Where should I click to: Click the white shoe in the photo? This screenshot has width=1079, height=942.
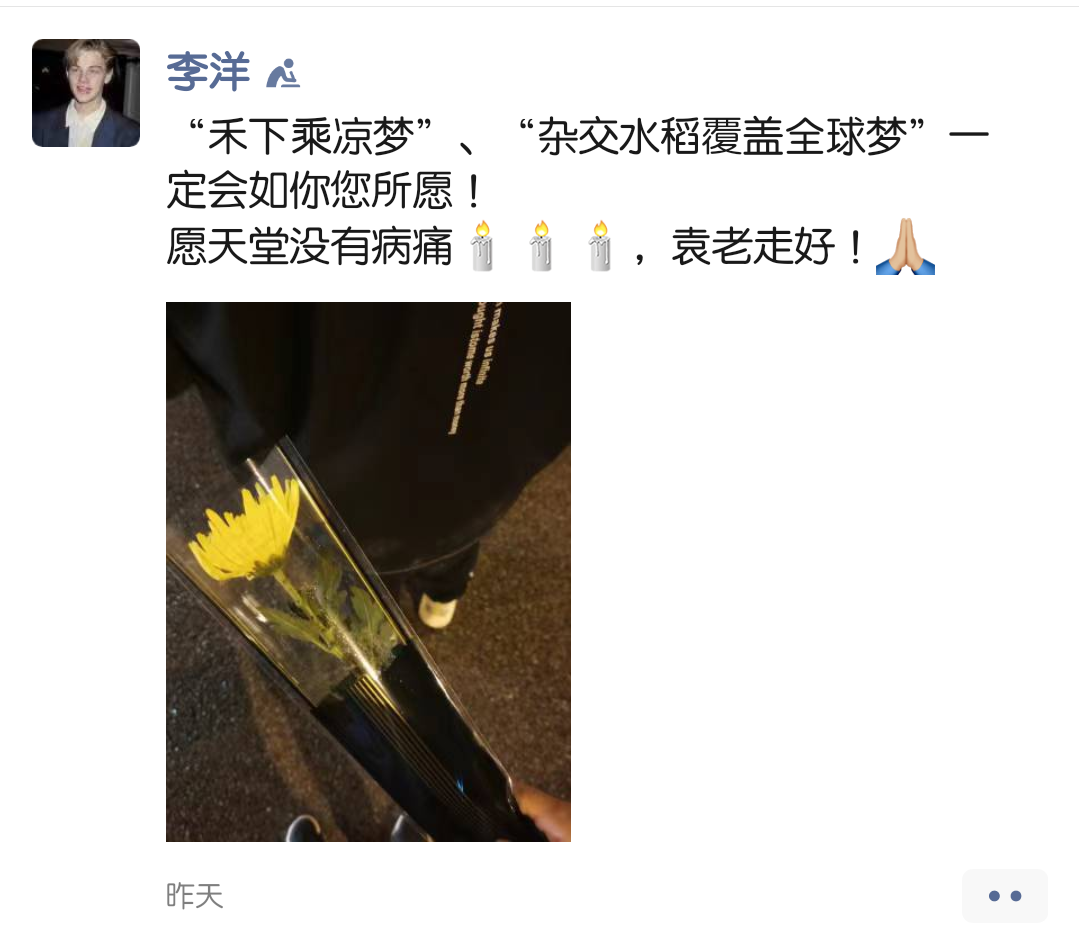[x=438, y=611]
